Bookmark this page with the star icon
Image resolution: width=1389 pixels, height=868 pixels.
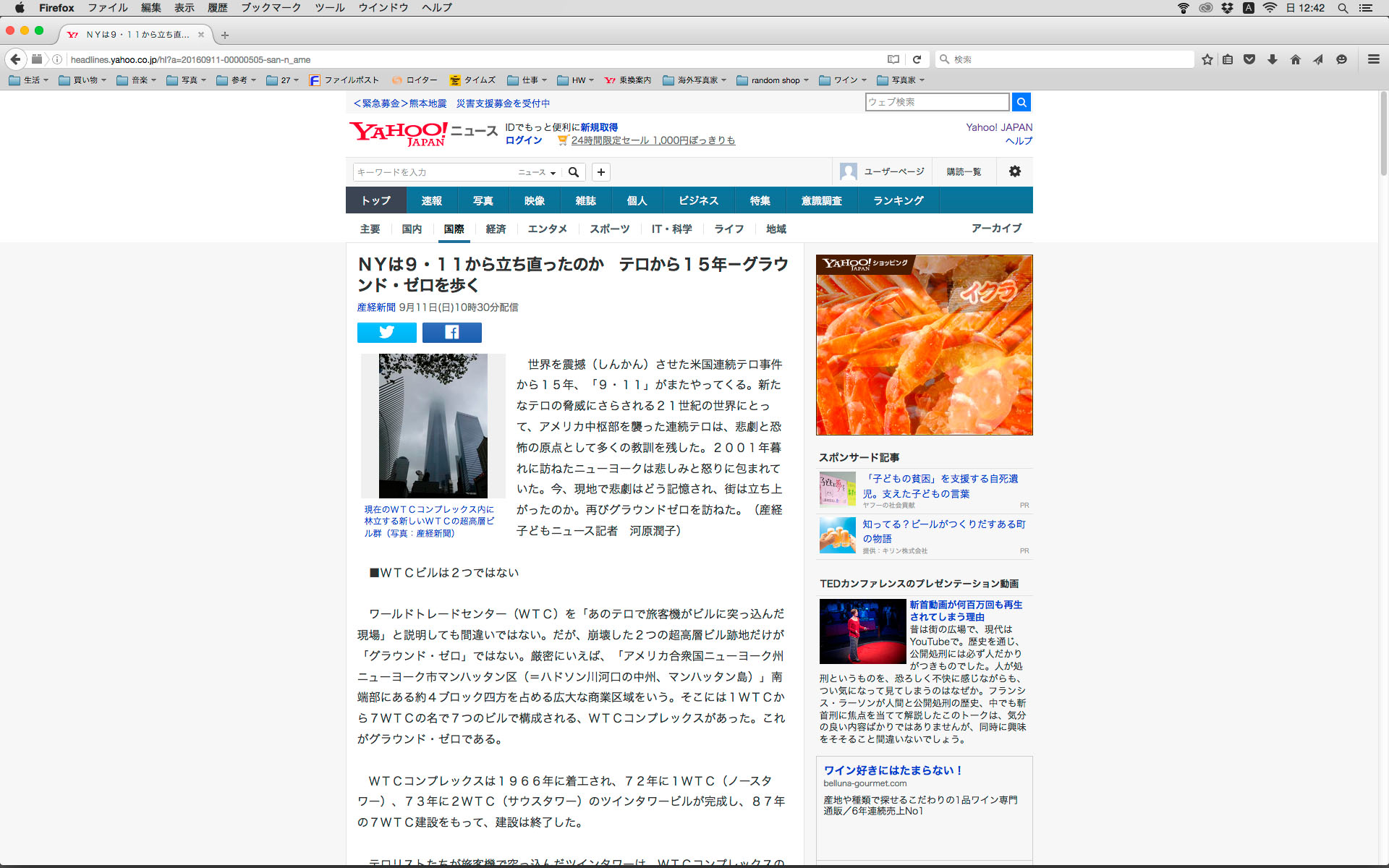[x=1207, y=59]
